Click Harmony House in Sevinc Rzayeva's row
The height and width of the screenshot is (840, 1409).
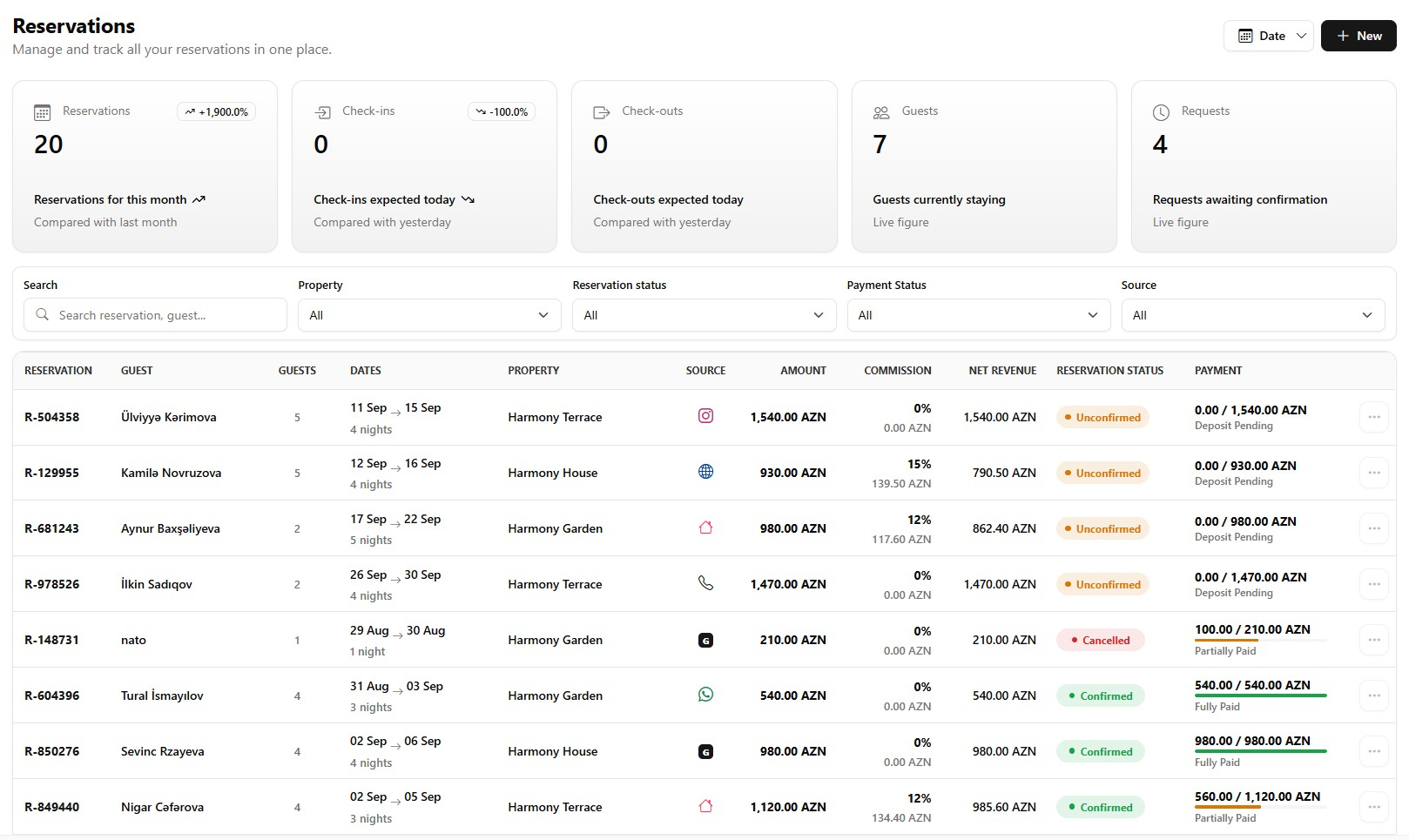pos(552,751)
